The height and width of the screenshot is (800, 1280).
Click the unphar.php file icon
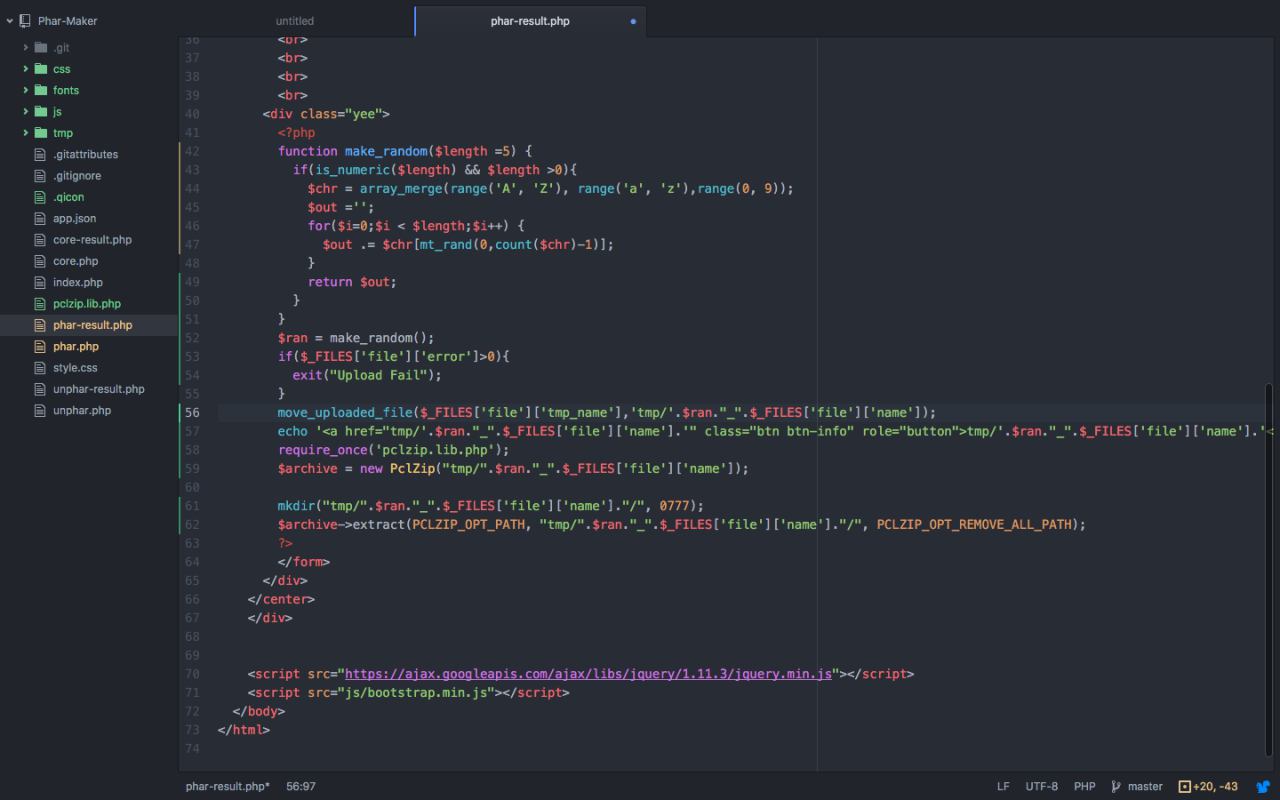pos(41,410)
